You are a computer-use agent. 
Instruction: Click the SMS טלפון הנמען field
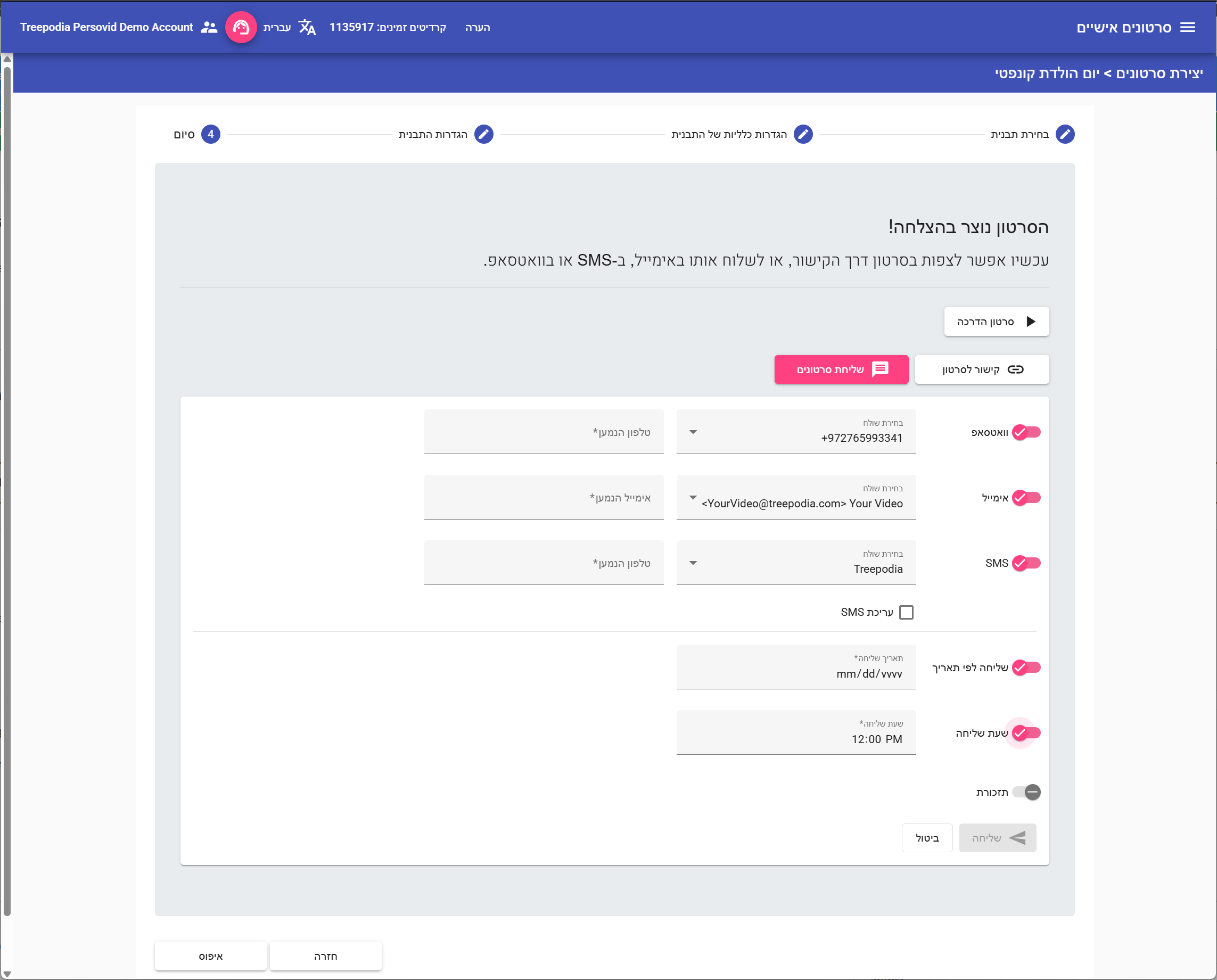[x=544, y=563]
